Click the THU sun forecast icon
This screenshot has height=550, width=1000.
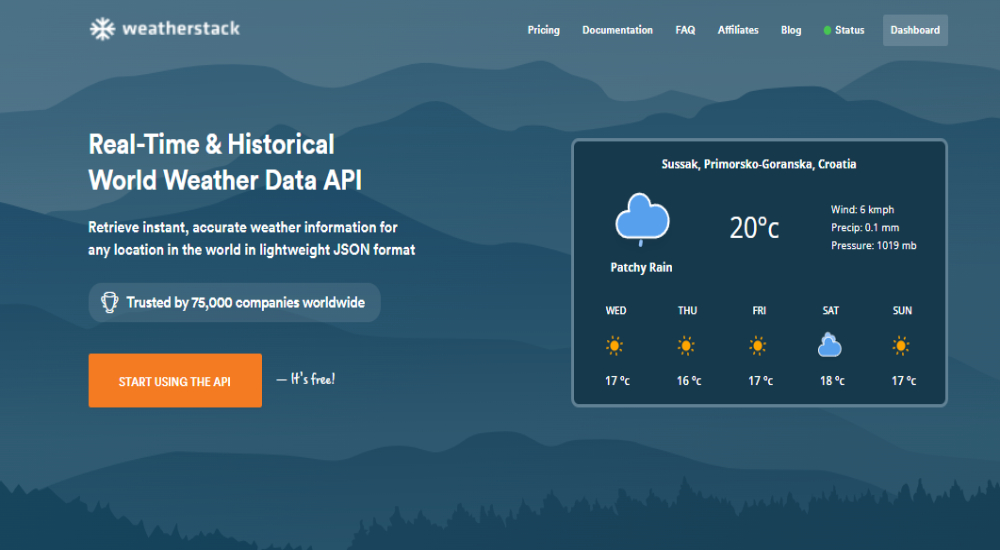(x=686, y=346)
